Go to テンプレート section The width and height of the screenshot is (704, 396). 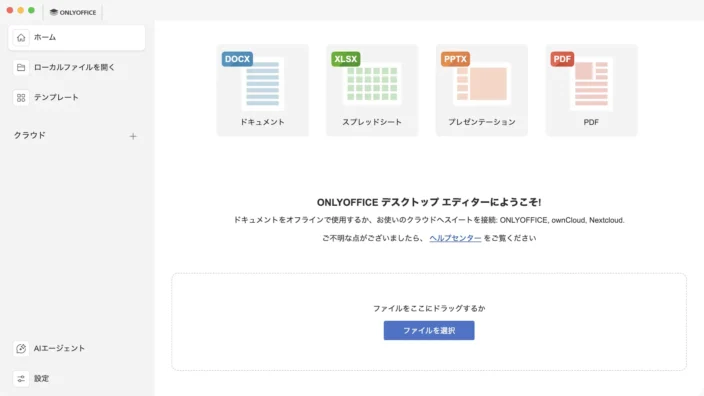(77, 97)
